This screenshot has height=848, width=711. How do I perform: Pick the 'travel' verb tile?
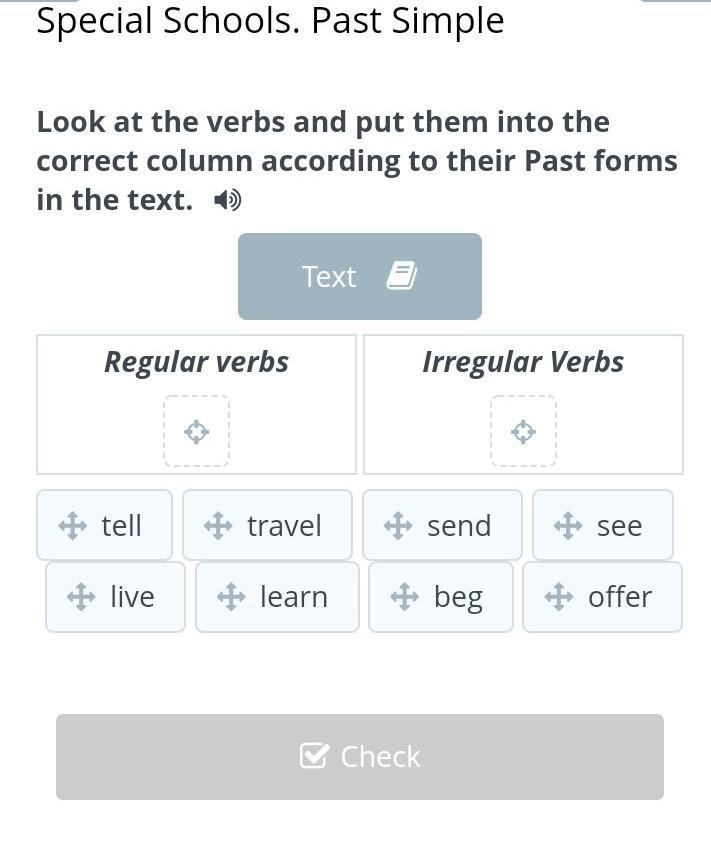pyautogui.click(x=268, y=525)
